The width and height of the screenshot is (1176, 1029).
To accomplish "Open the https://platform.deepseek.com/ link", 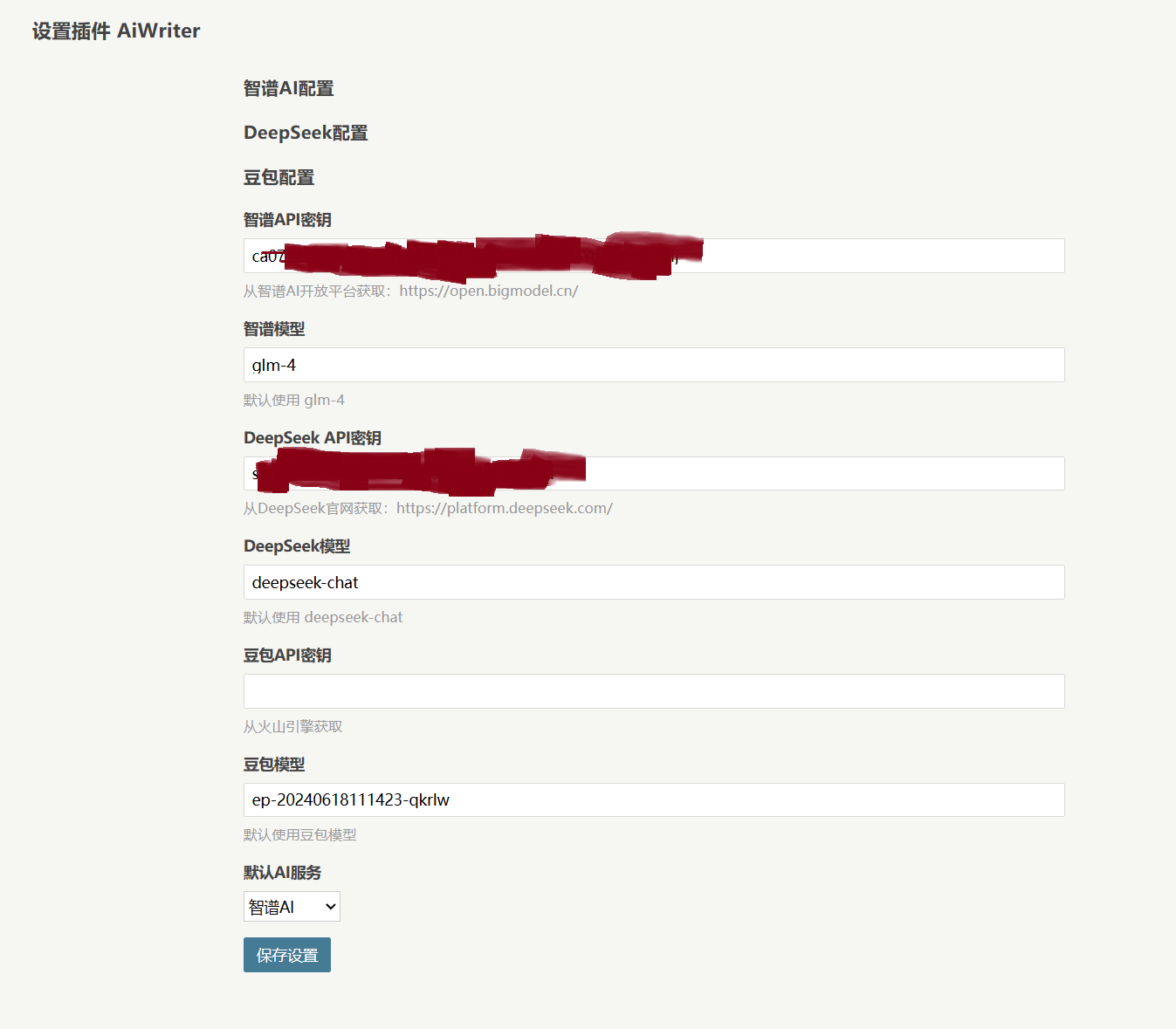I will pyautogui.click(x=504, y=507).
